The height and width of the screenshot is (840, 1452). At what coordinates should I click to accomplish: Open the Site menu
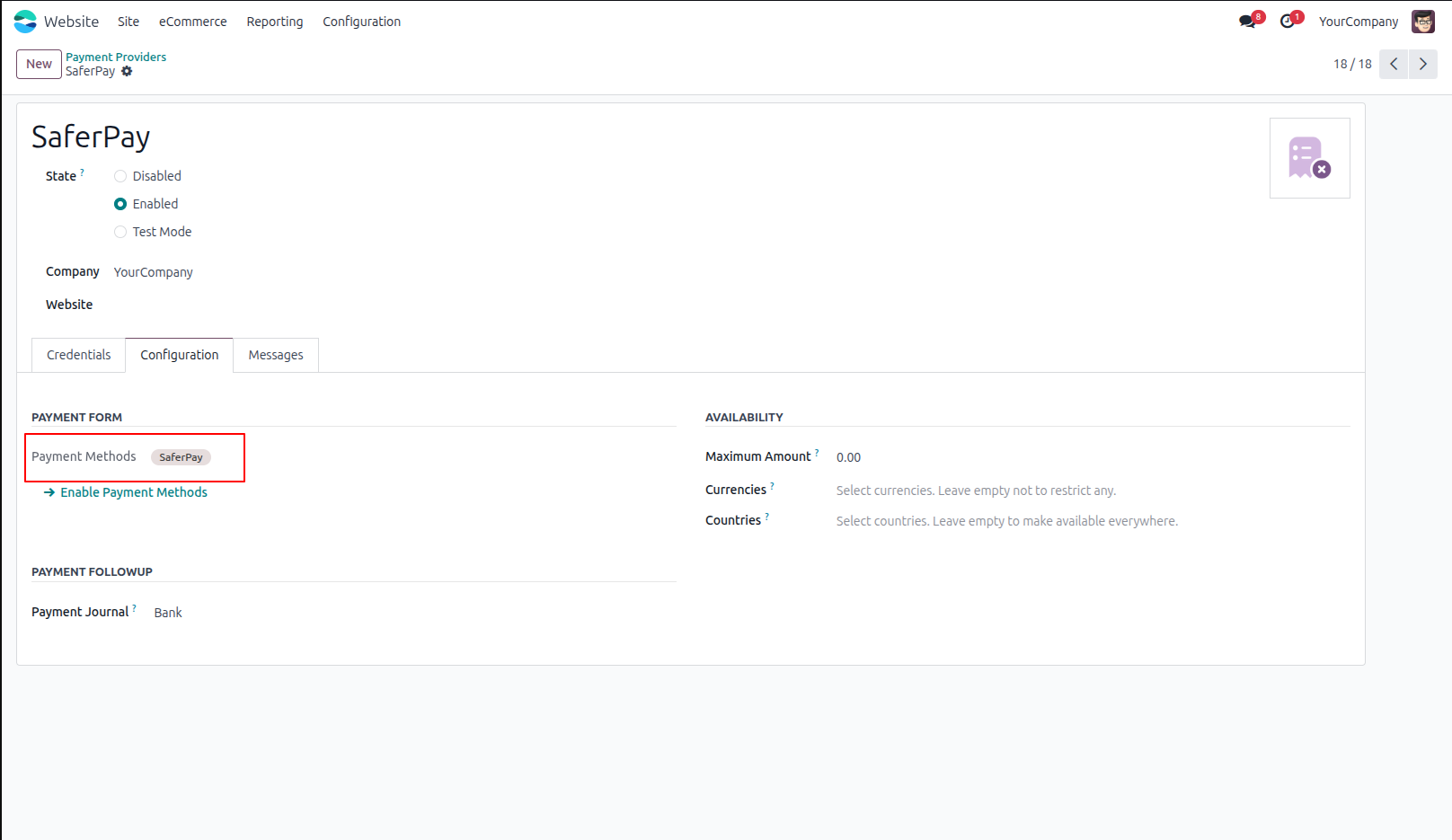coord(128,22)
